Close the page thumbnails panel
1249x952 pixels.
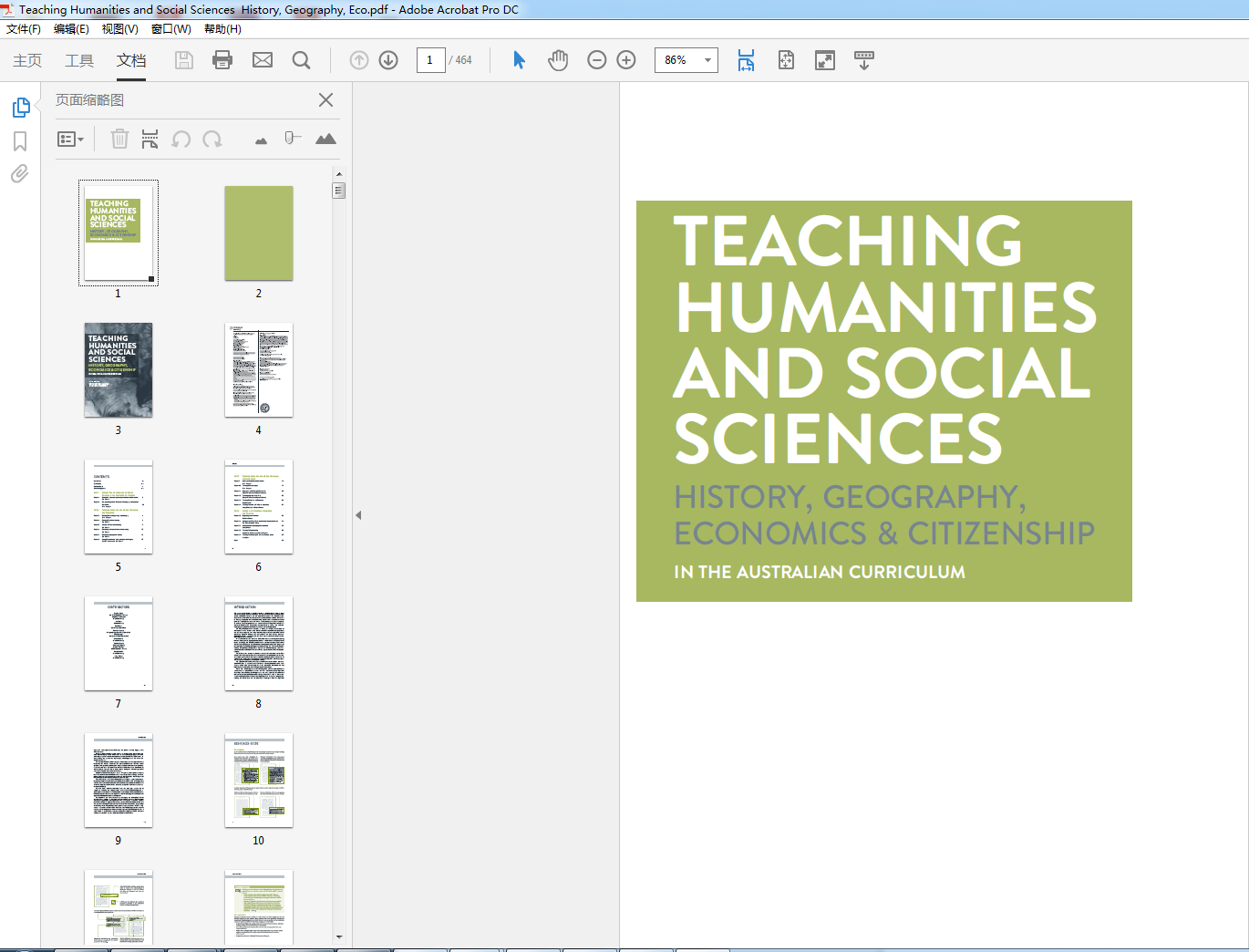click(x=325, y=100)
